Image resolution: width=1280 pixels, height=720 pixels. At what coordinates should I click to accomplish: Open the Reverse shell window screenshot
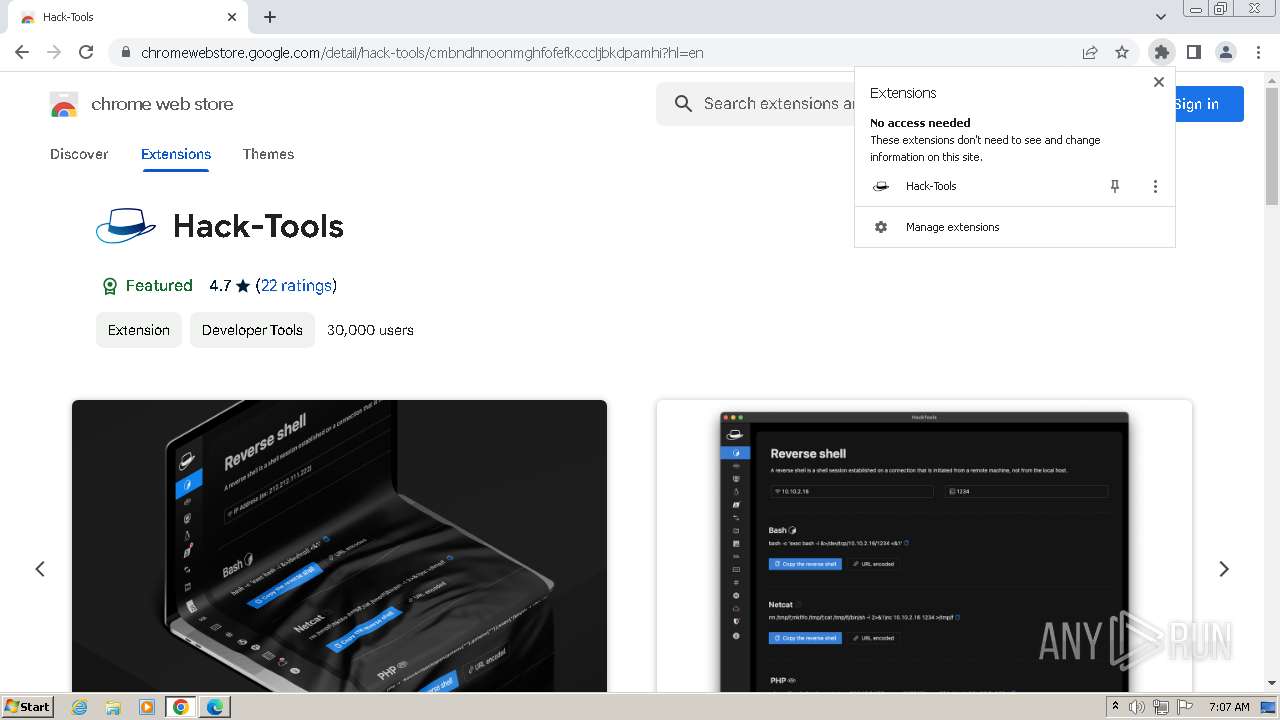pyautogui.click(x=924, y=546)
